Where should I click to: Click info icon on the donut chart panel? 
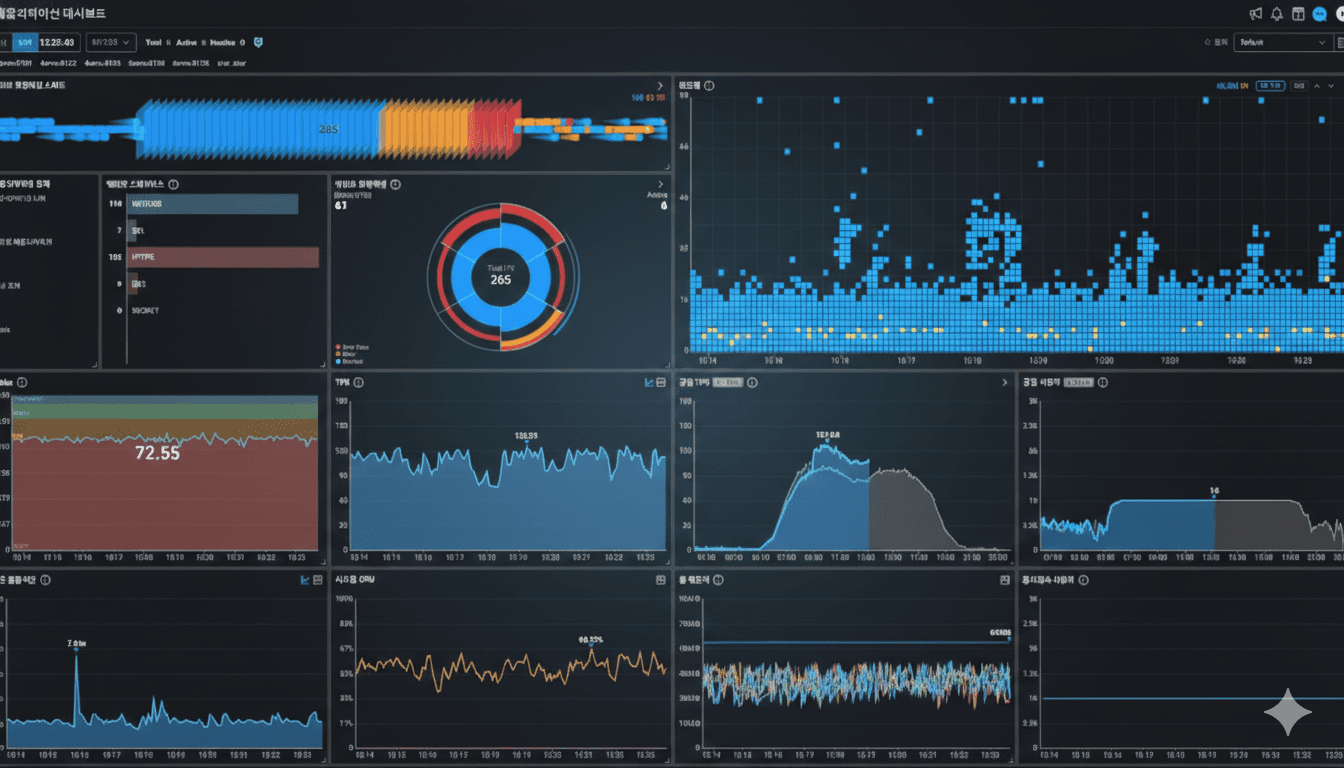click(x=395, y=184)
